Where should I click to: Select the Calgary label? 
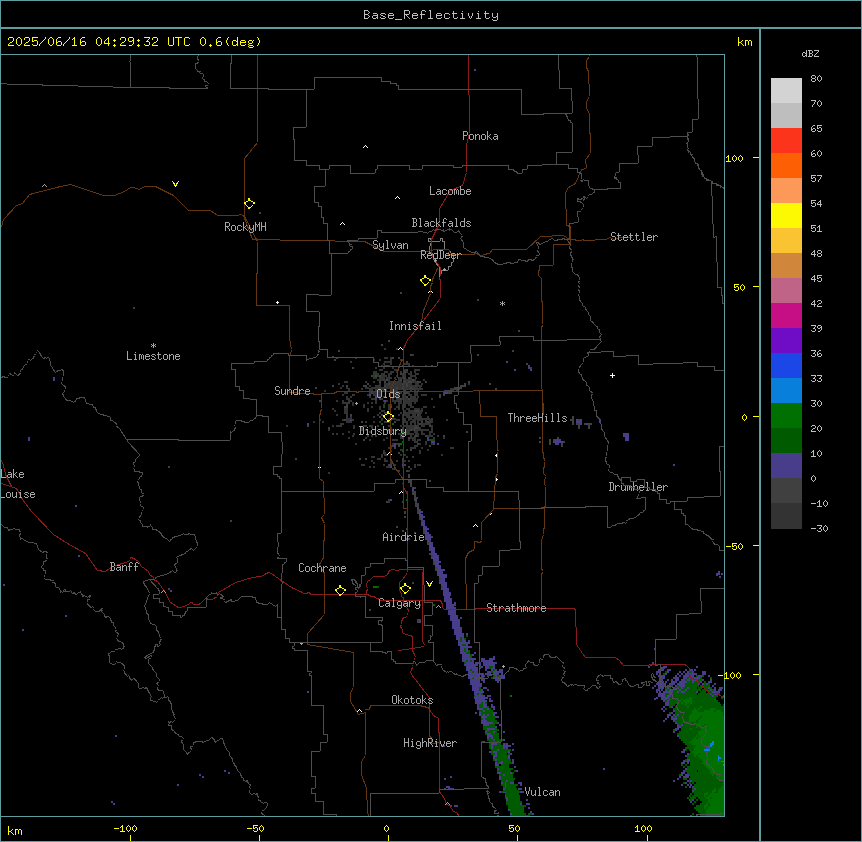pos(400,603)
